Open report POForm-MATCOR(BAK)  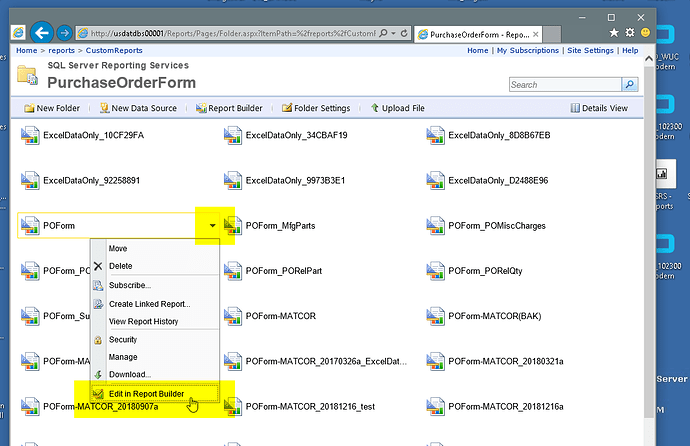[x=495, y=316]
